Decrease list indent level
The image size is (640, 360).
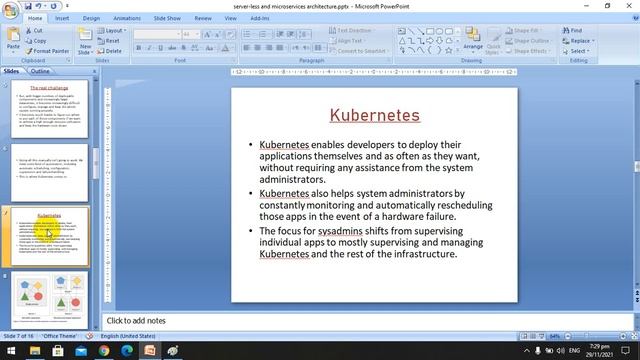coord(280,34)
